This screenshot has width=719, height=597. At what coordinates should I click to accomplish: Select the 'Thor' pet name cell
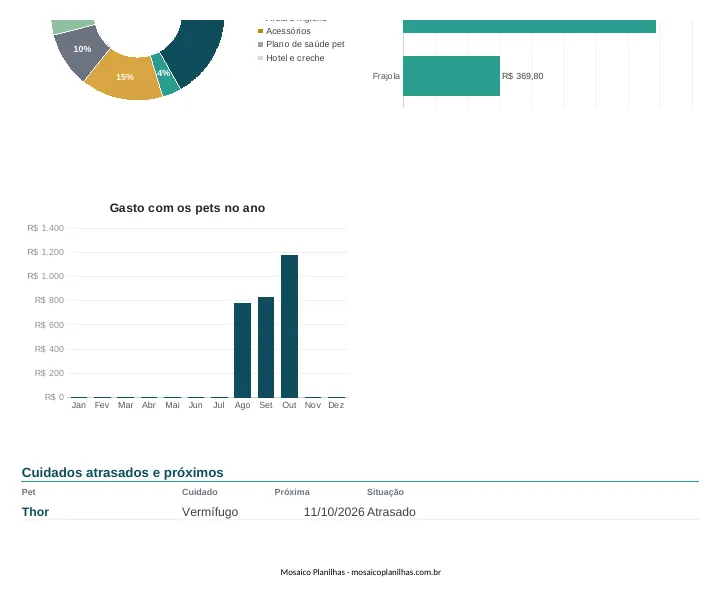click(x=35, y=512)
